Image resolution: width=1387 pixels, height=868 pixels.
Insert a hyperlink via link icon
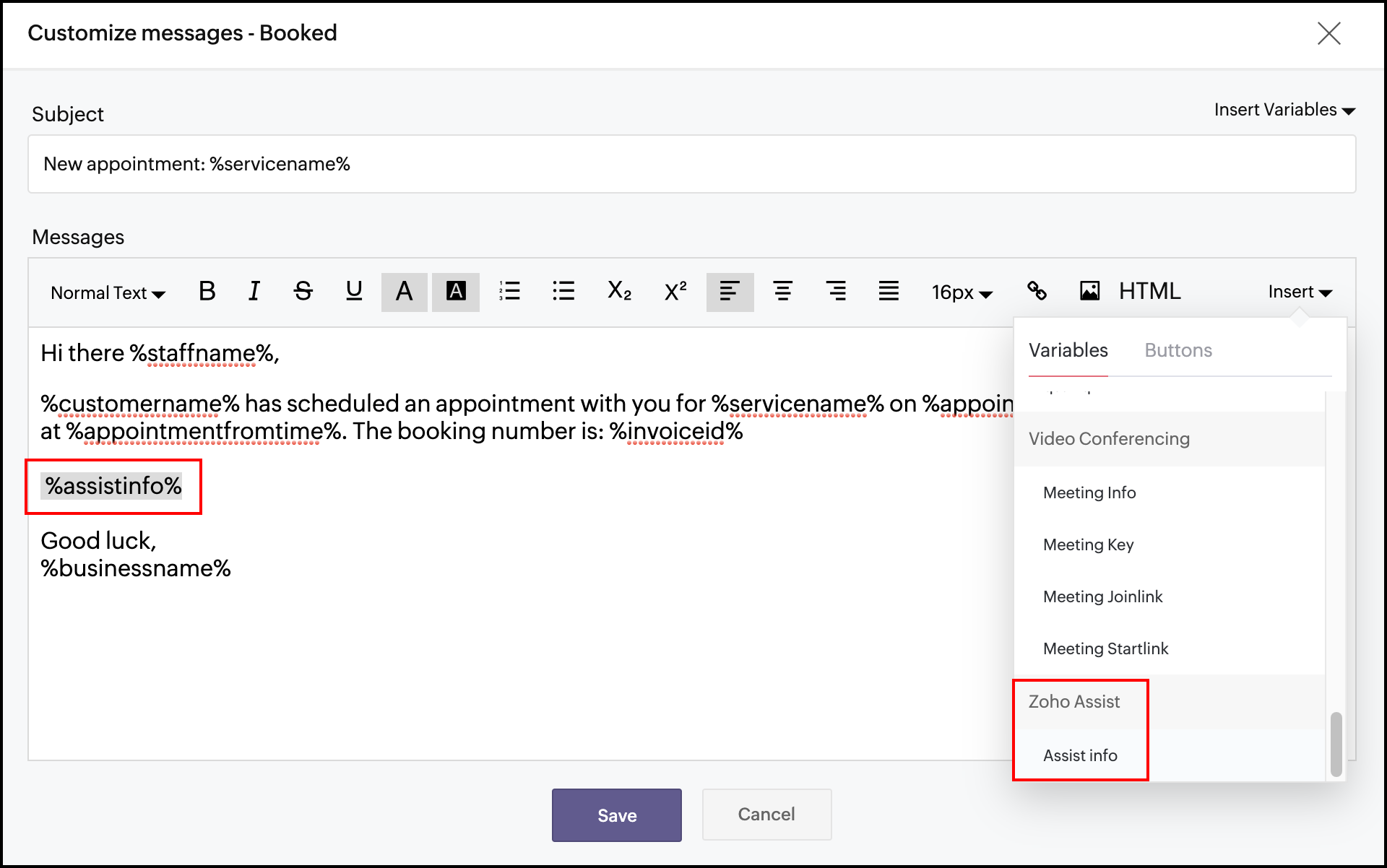pos(1037,292)
